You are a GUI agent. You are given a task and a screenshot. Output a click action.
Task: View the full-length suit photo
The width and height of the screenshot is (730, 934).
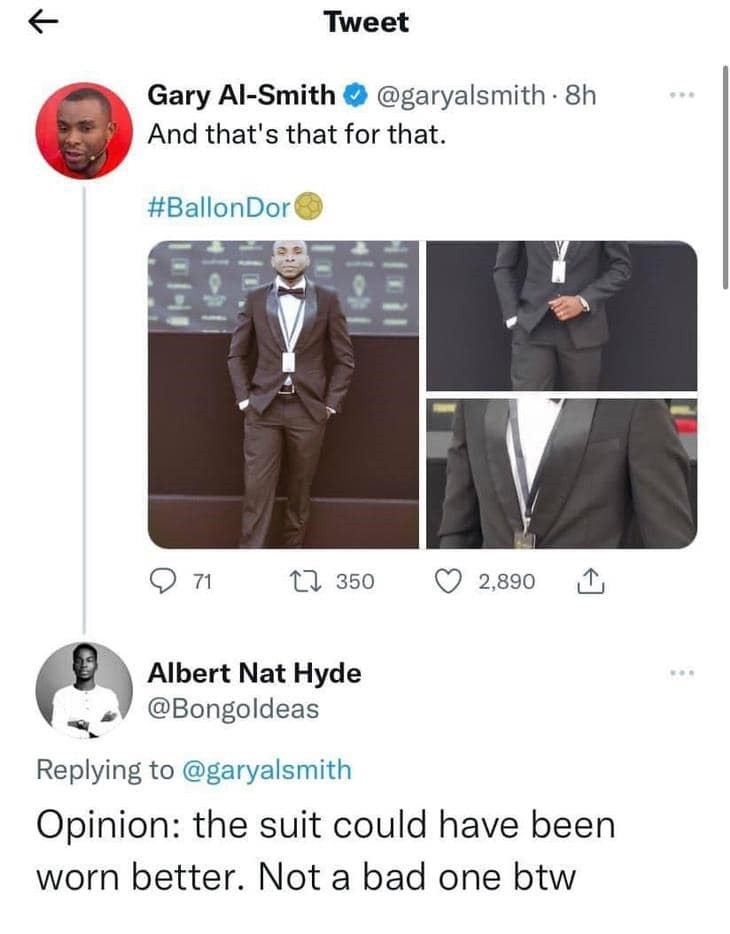point(283,394)
